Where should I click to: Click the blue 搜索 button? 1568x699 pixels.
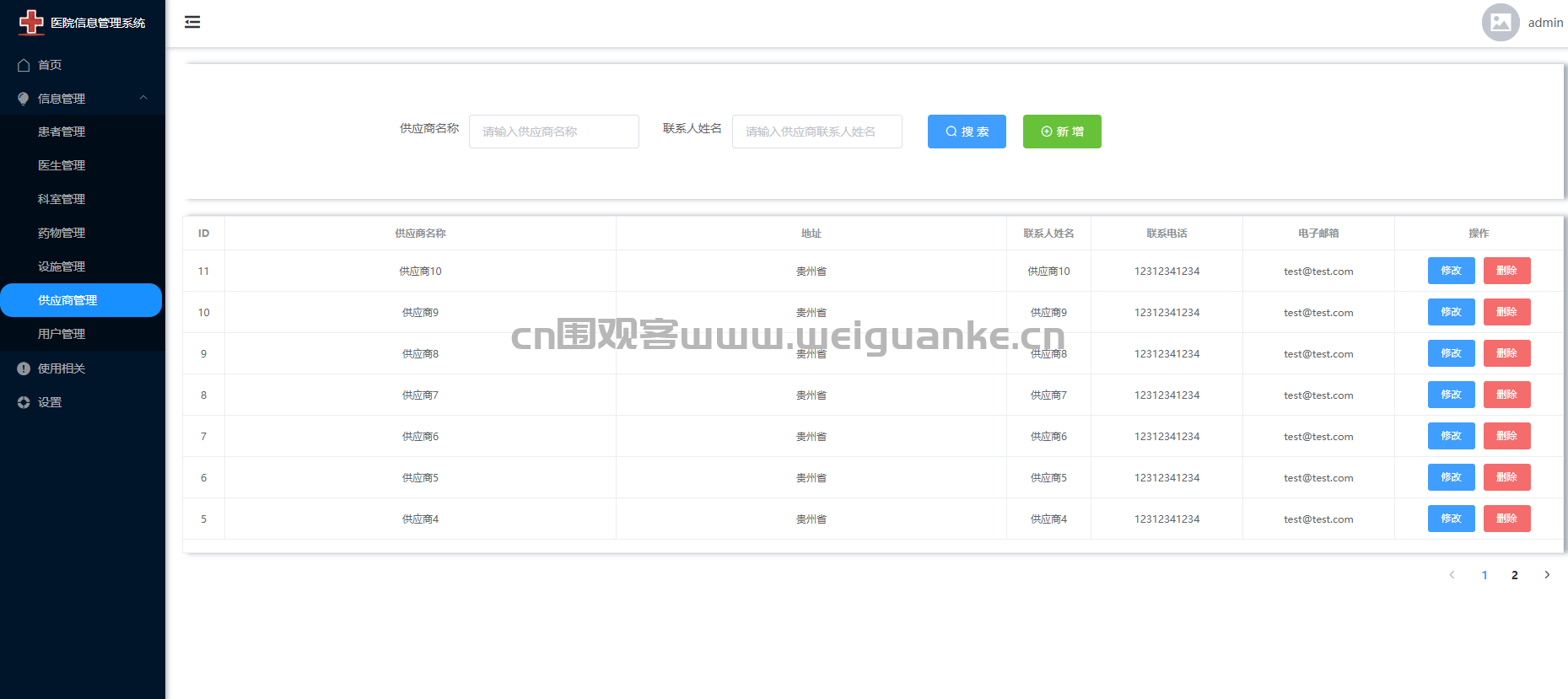coord(967,132)
